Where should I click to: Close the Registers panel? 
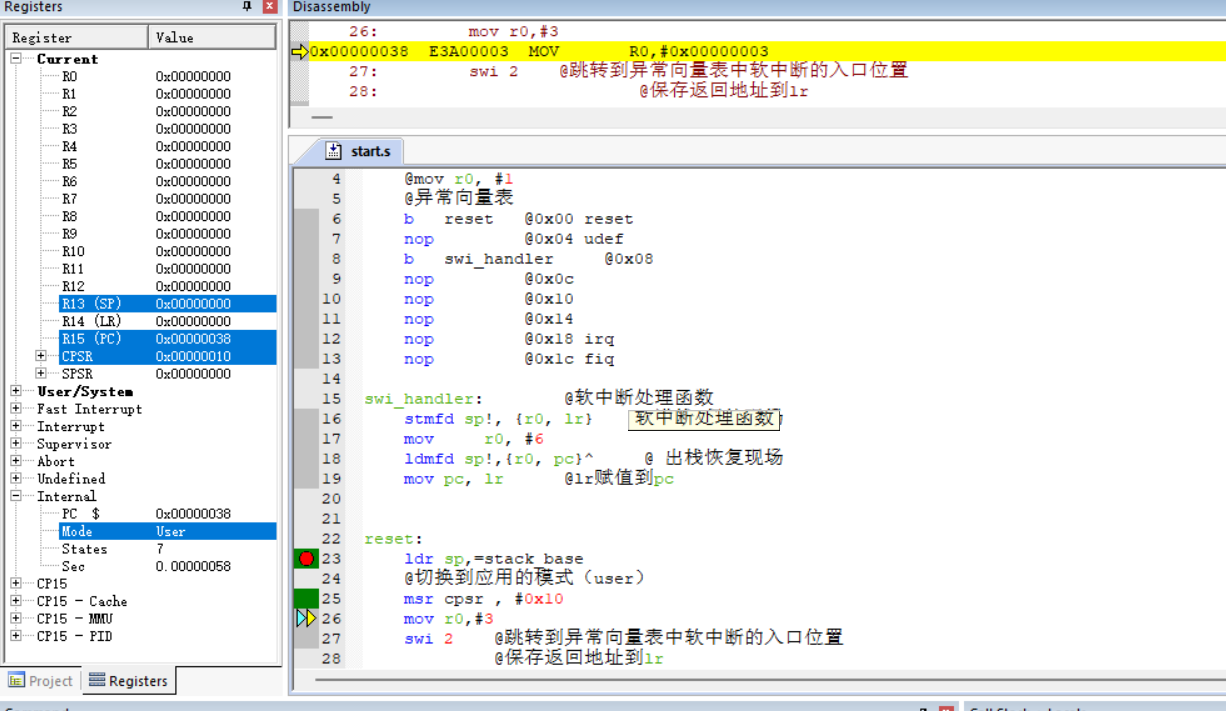tap(269, 7)
